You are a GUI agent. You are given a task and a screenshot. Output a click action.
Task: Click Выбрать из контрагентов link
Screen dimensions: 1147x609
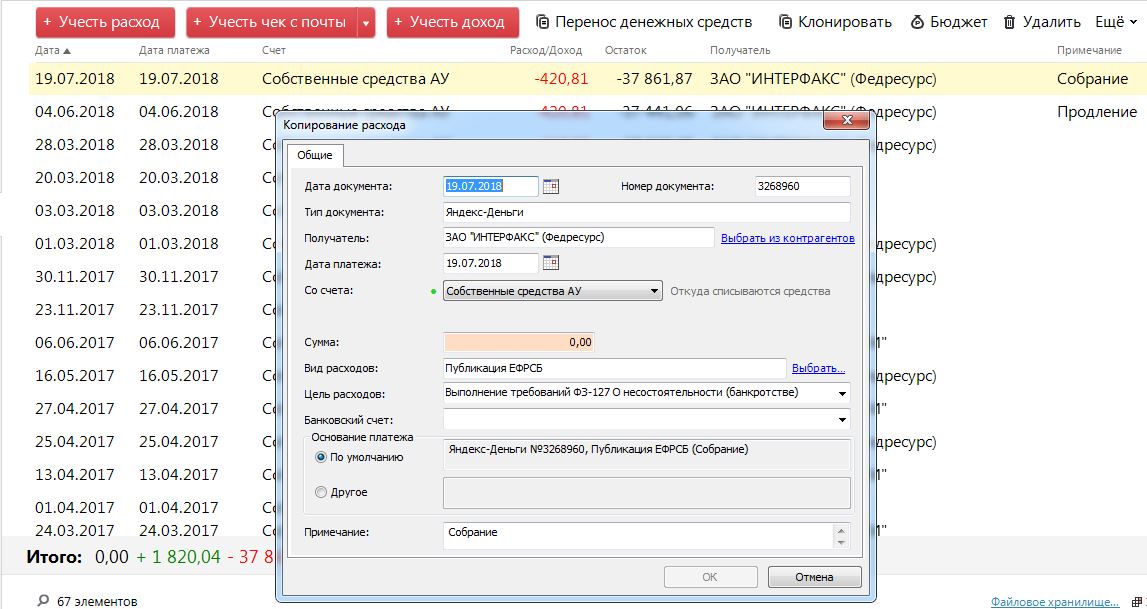click(x=787, y=238)
